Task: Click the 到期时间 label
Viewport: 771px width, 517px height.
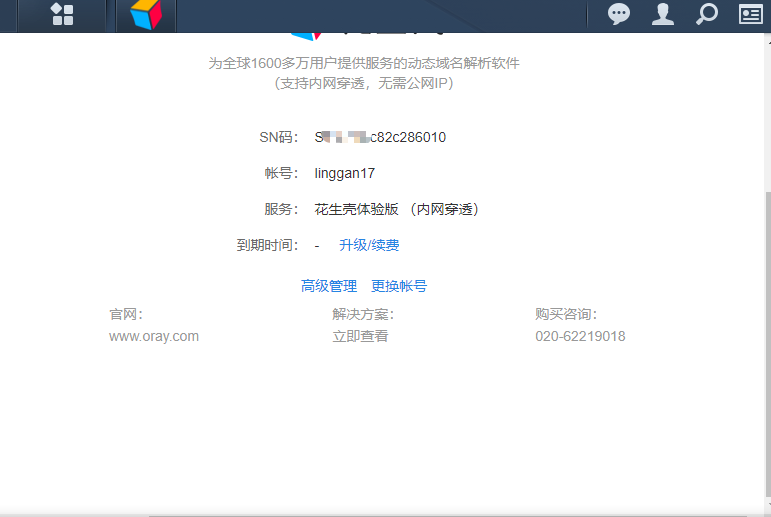Action: click(x=267, y=245)
